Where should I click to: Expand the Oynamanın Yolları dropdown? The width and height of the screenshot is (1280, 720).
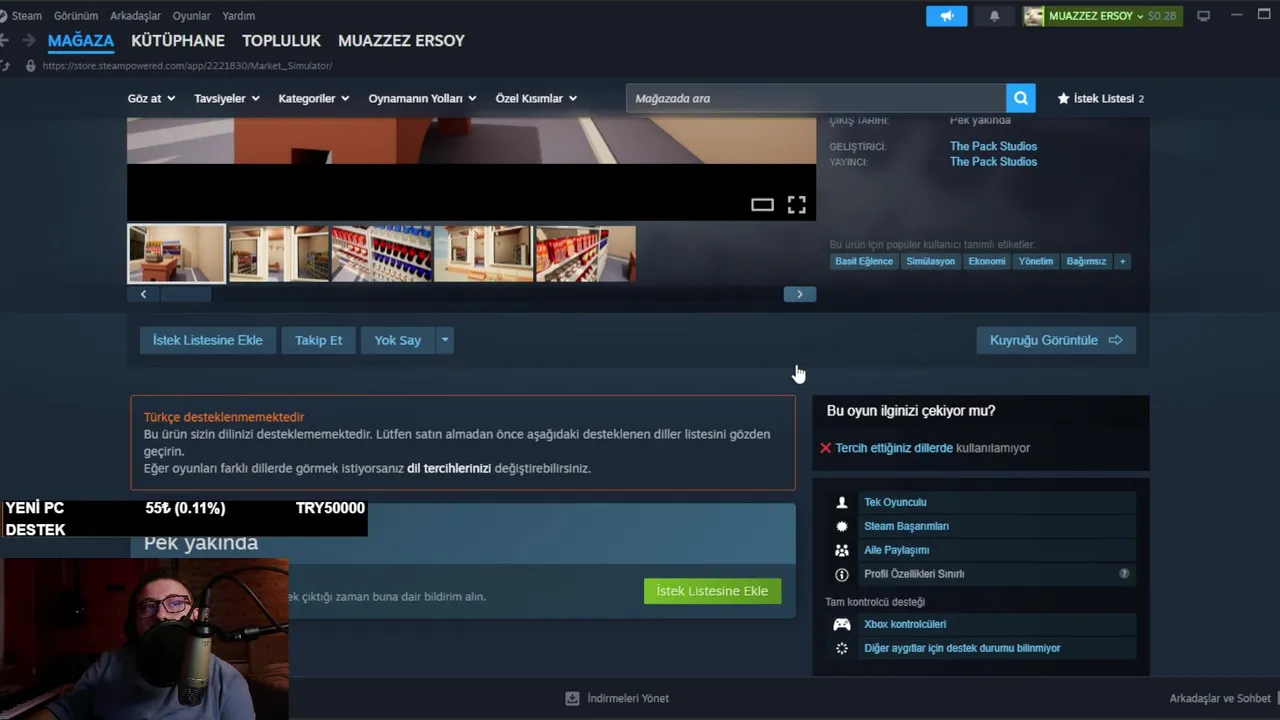422,98
